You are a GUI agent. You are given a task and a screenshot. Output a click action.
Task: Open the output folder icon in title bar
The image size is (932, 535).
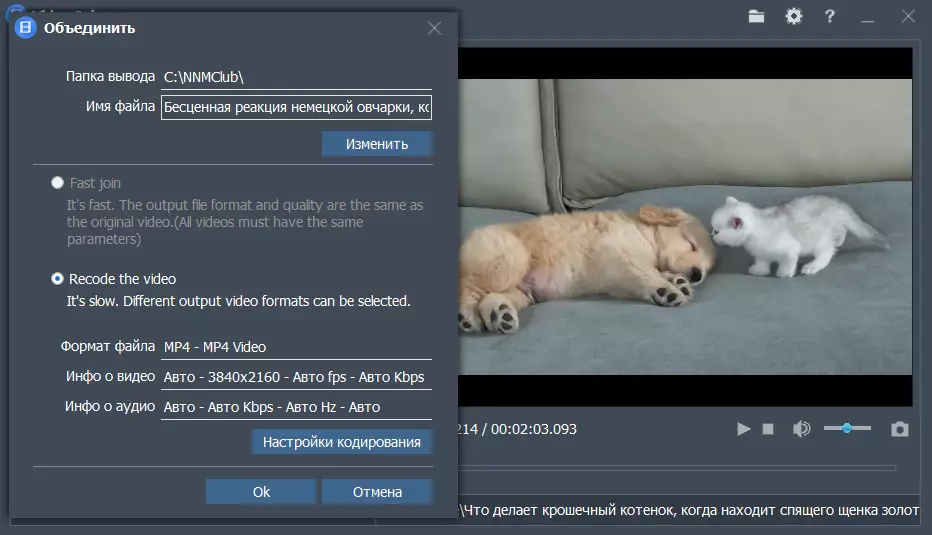[756, 16]
